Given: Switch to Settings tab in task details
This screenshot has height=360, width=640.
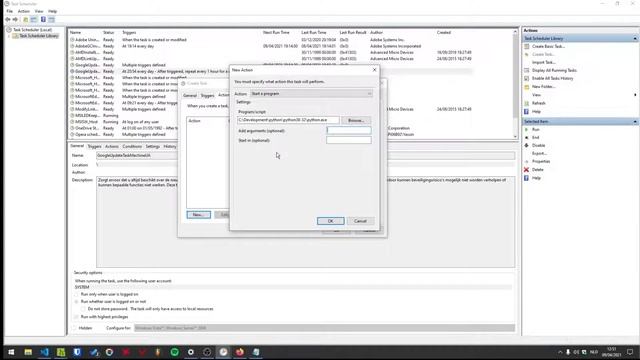Looking at the screenshot, I should [x=153, y=146].
